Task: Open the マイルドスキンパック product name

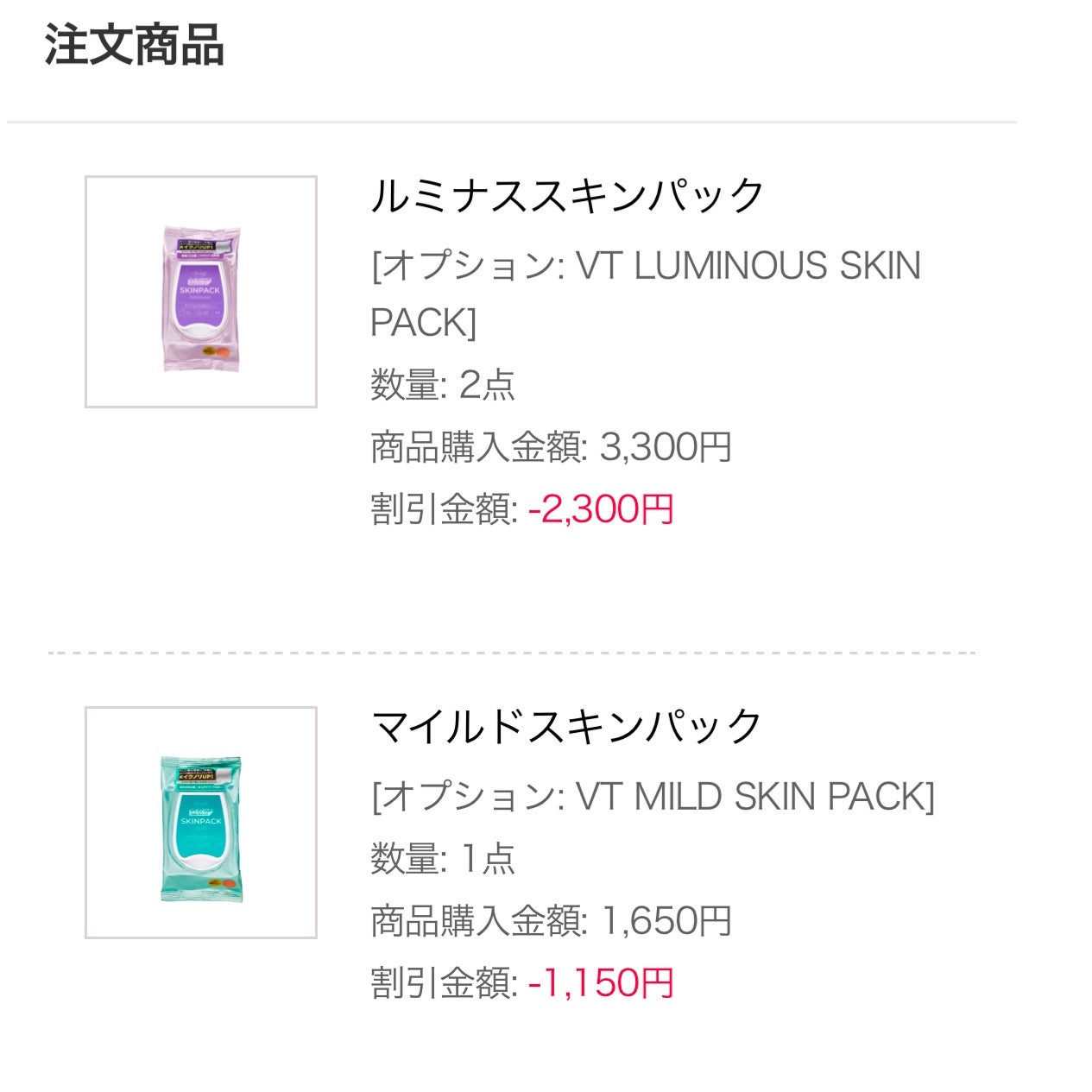Action: click(x=566, y=727)
